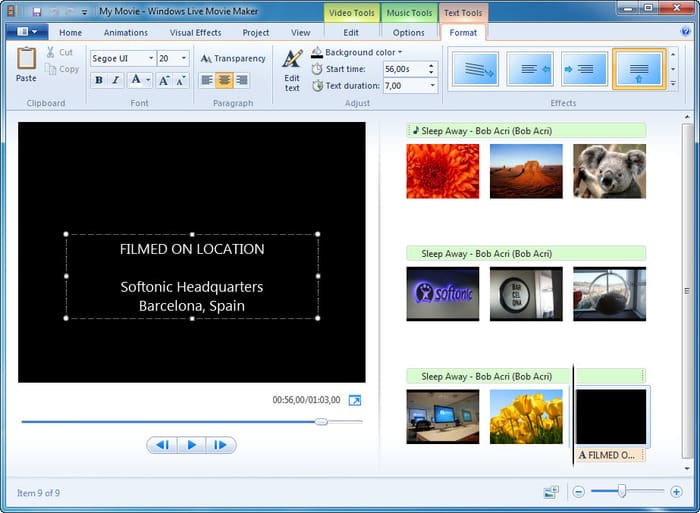
Task: Open the font size dropdown
Action: click(x=183, y=59)
